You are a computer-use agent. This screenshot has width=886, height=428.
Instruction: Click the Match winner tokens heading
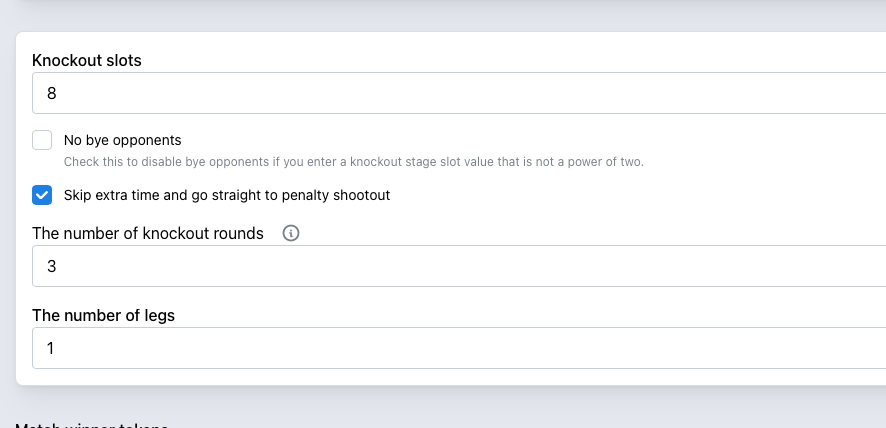(92, 424)
